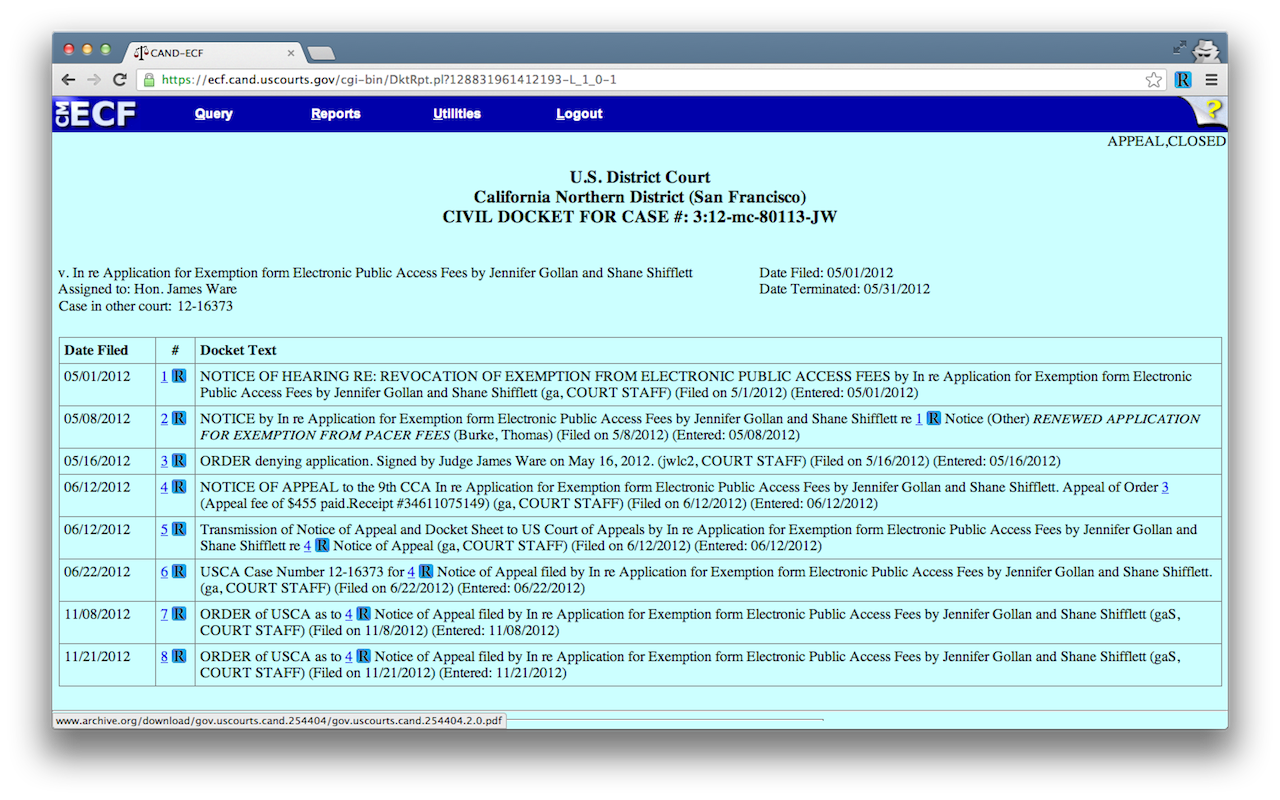Bookmark this page with the star icon
Image resolution: width=1280 pixels, height=800 pixels.
pyautogui.click(x=1154, y=80)
